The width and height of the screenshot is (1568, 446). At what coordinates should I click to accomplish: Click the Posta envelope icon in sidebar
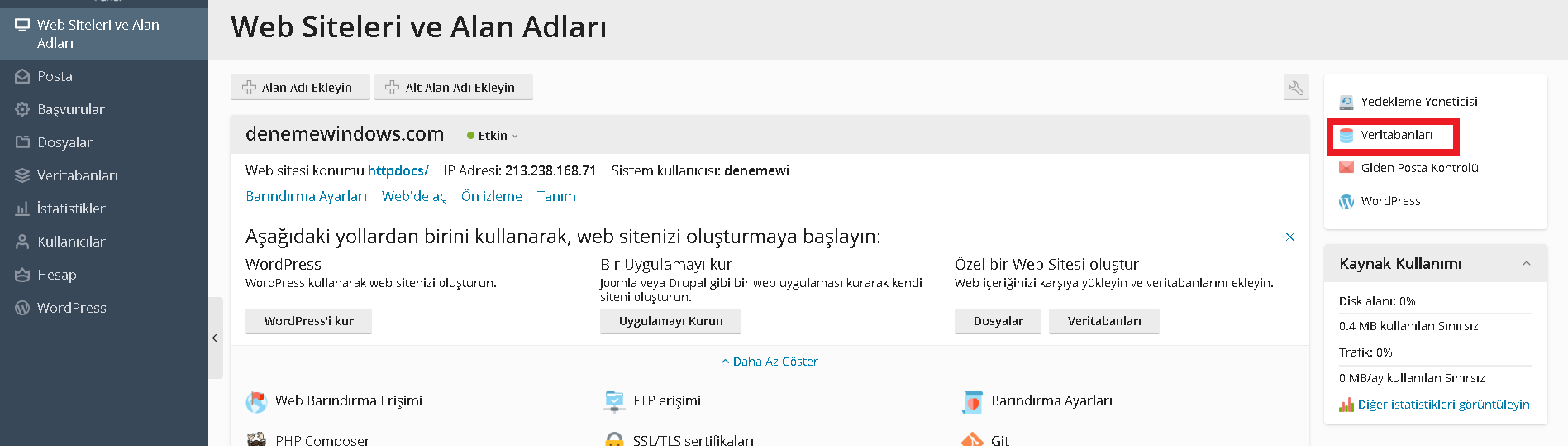(x=22, y=76)
